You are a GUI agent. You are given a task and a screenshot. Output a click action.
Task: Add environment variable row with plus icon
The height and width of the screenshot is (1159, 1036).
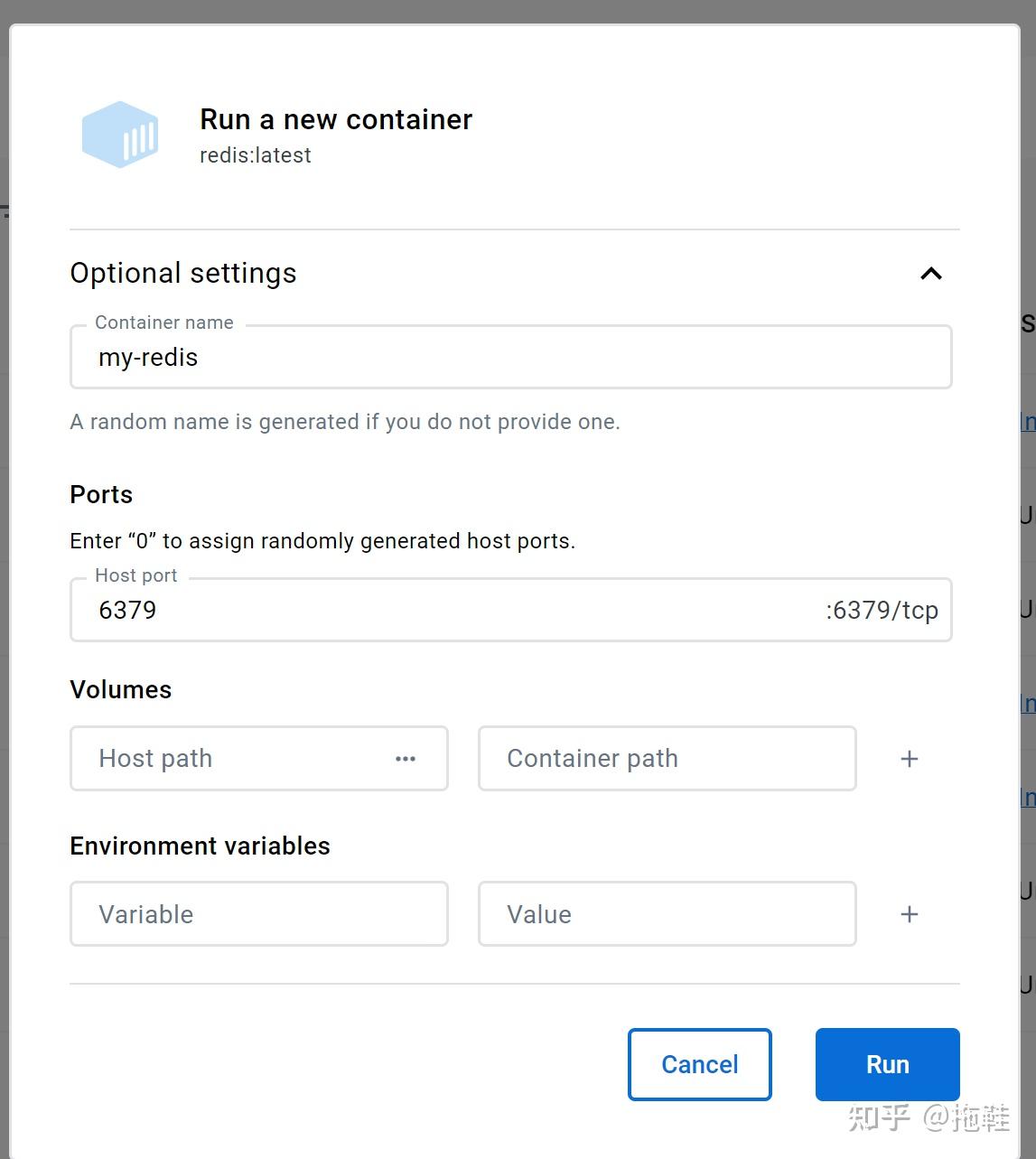910,914
